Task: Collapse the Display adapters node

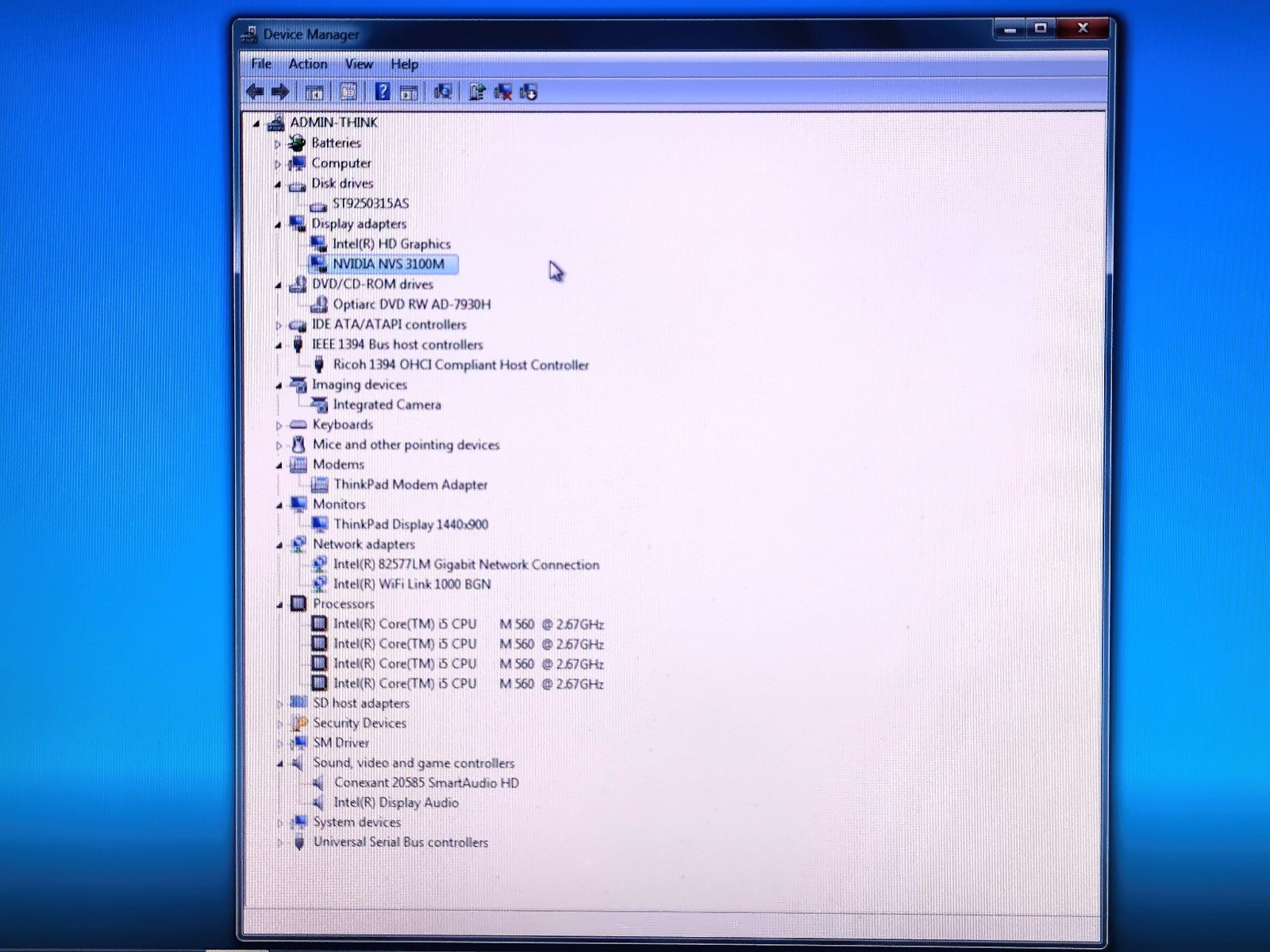Action: [278, 225]
